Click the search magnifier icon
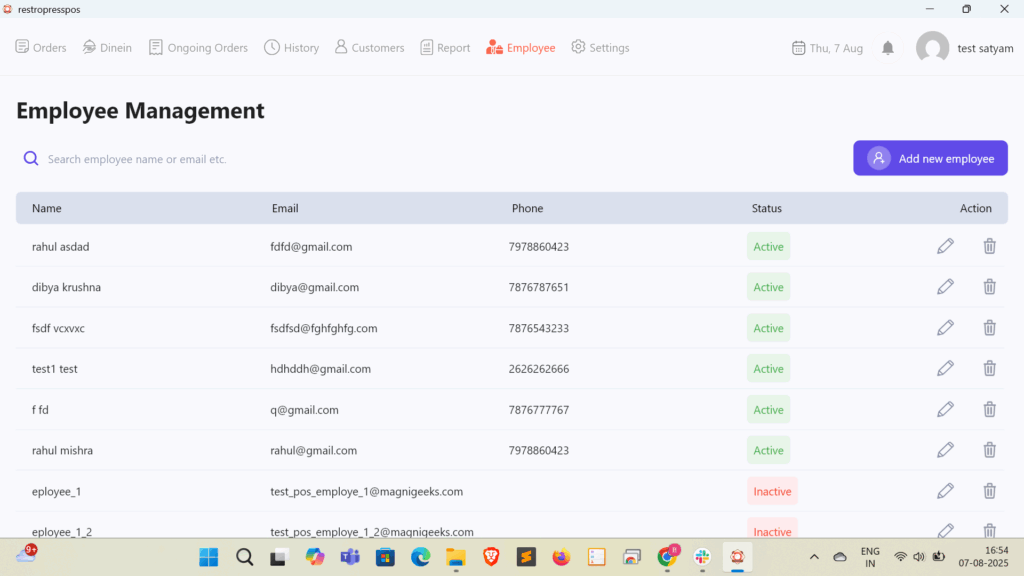1024x576 pixels. click(31, 158)
